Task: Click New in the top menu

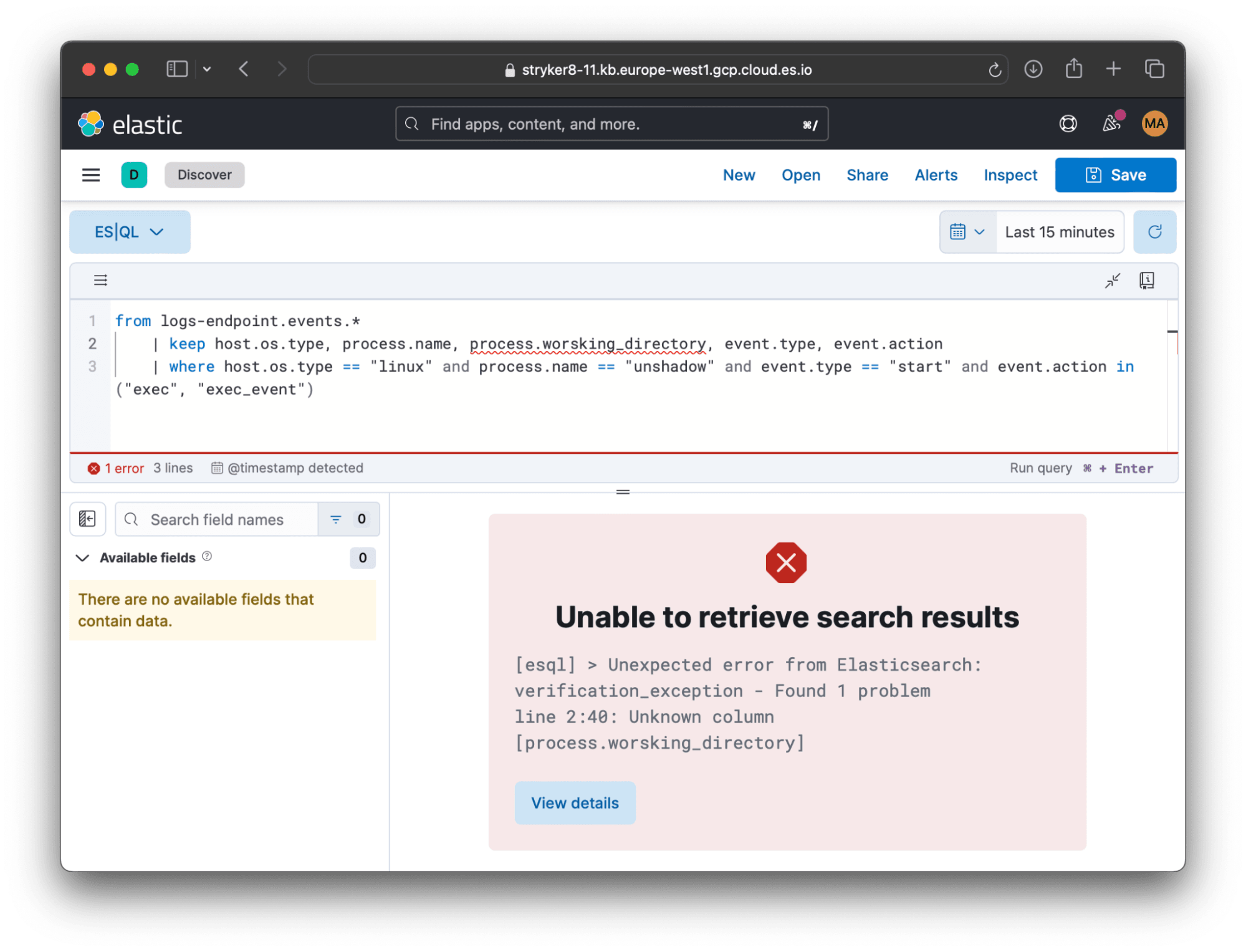Action: coord(739,175)
